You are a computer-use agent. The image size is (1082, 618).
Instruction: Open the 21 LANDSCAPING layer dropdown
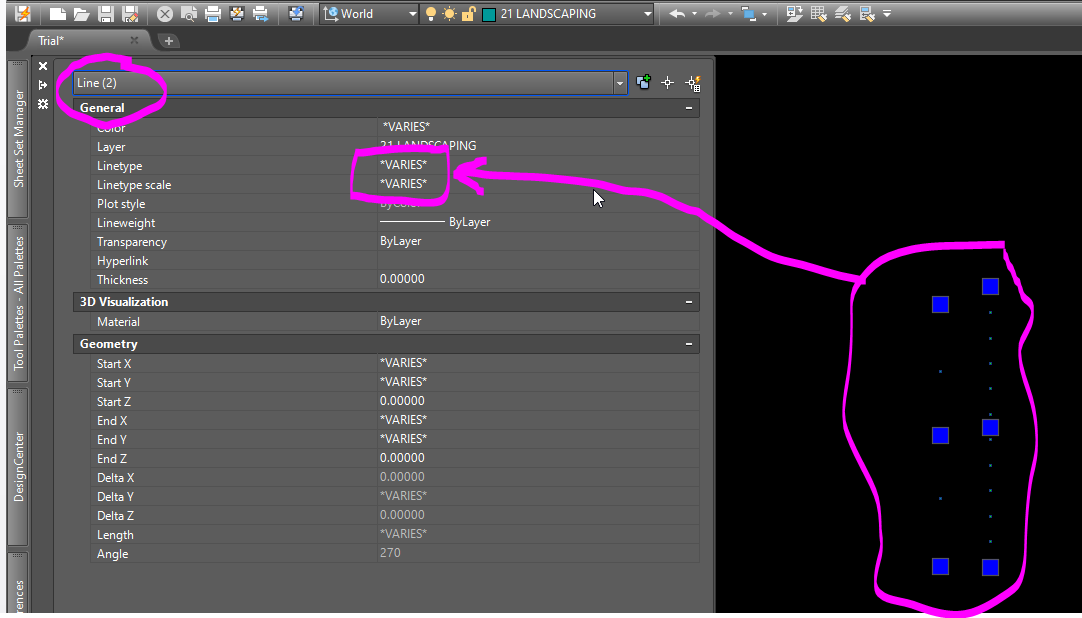pyautogui.click(x=648, y=13)
